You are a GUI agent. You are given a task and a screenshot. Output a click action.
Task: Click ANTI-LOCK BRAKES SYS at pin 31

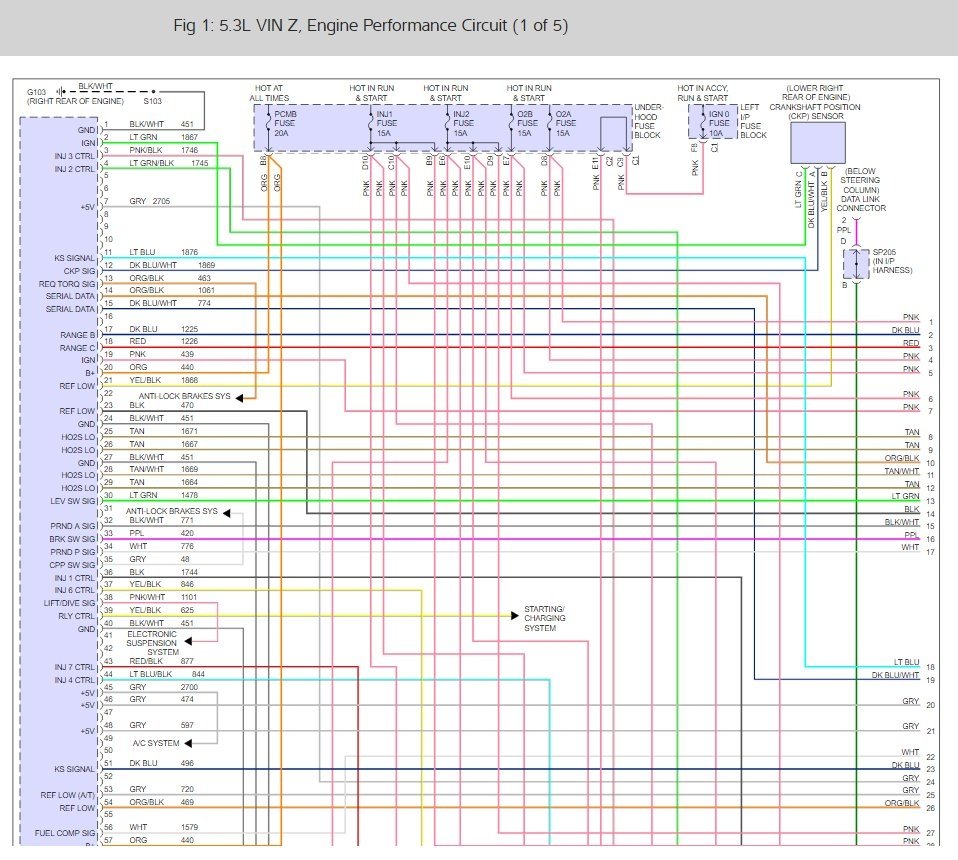(x=172, y=511)
